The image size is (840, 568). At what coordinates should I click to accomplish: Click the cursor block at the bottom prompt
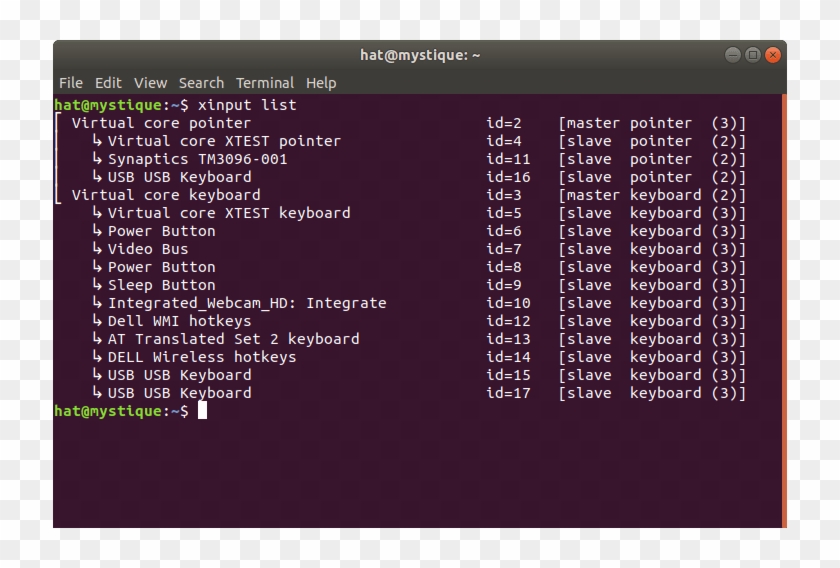pos(202,411)
